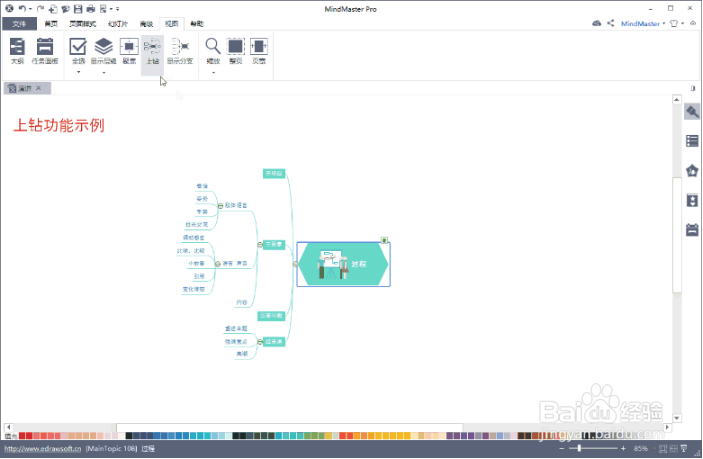Open the edrawsoft.cn link in status bar
The height and width of the screenshot is (459, 703).
[x=43, y=448]
